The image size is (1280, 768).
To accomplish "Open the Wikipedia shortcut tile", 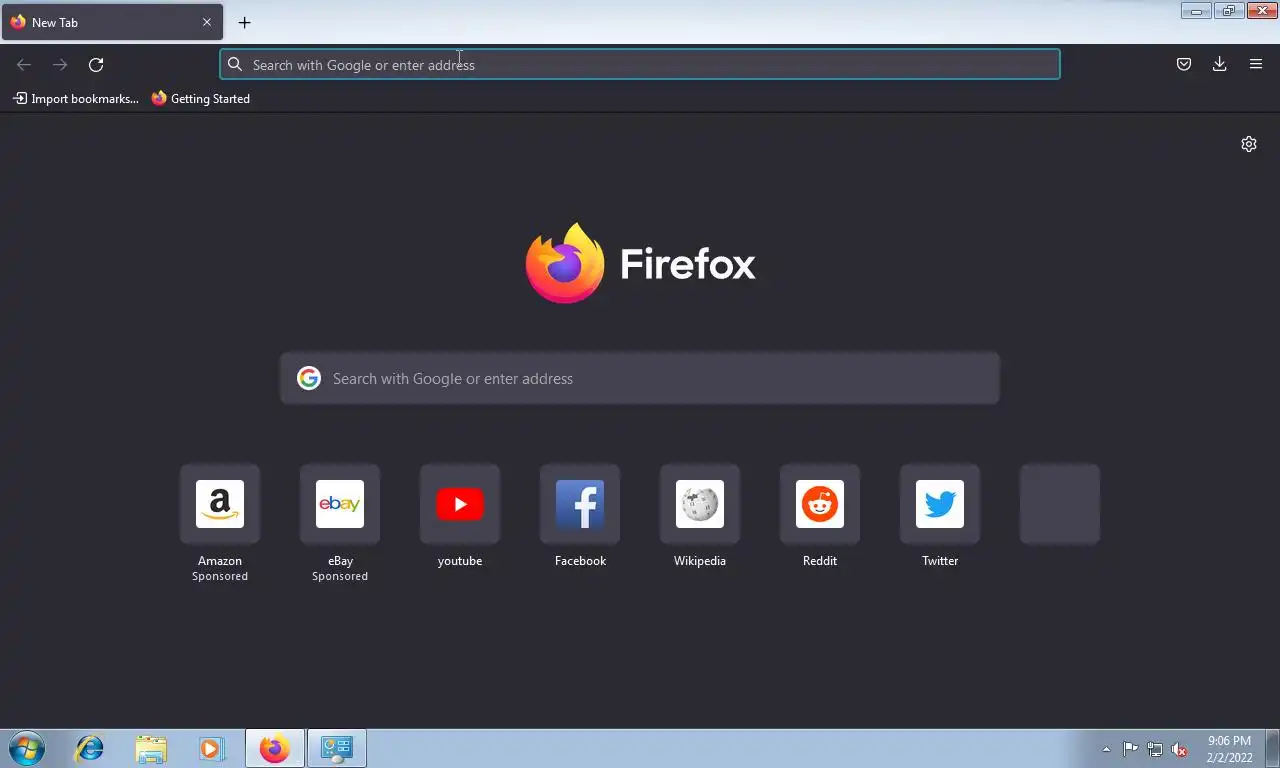I will [x=700, y=504].
